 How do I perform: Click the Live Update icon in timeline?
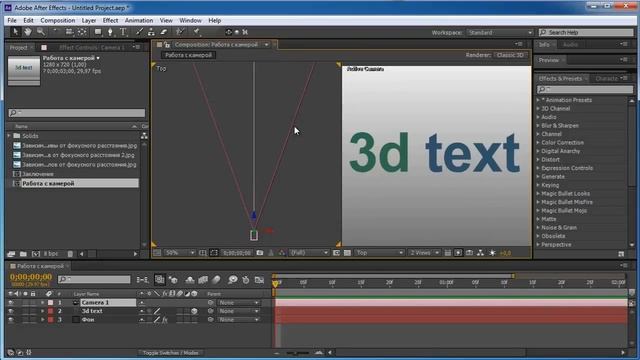click(x=160, y=280)
